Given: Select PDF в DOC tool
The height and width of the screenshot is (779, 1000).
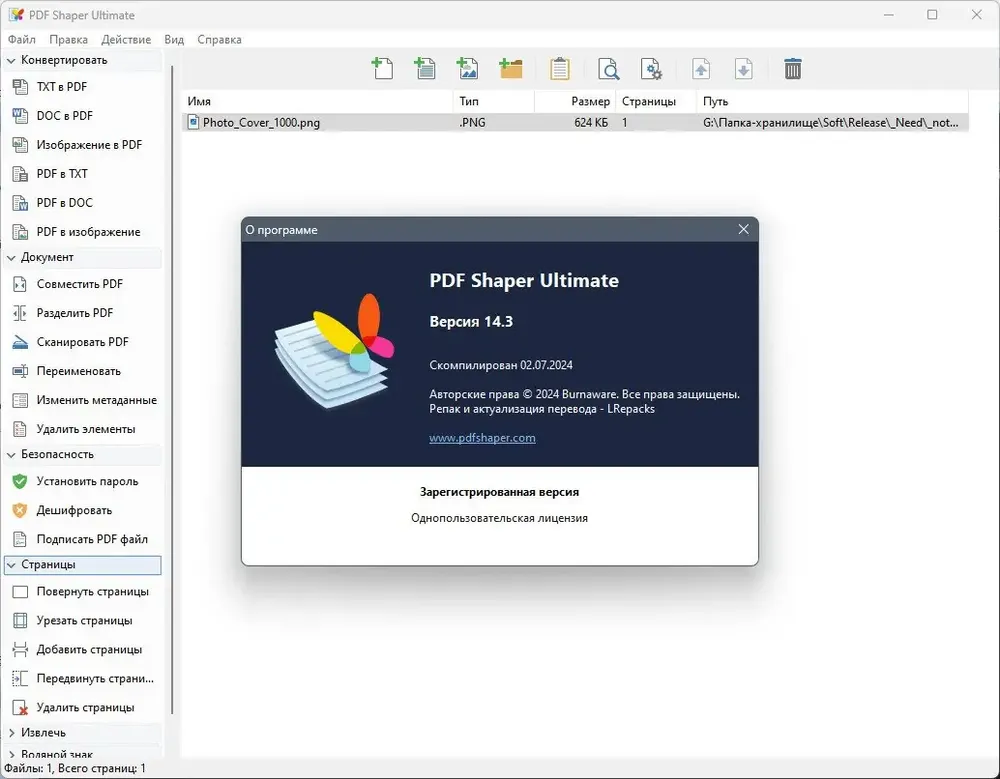Looking at the screenshot, I should click(x=64, y=203).
